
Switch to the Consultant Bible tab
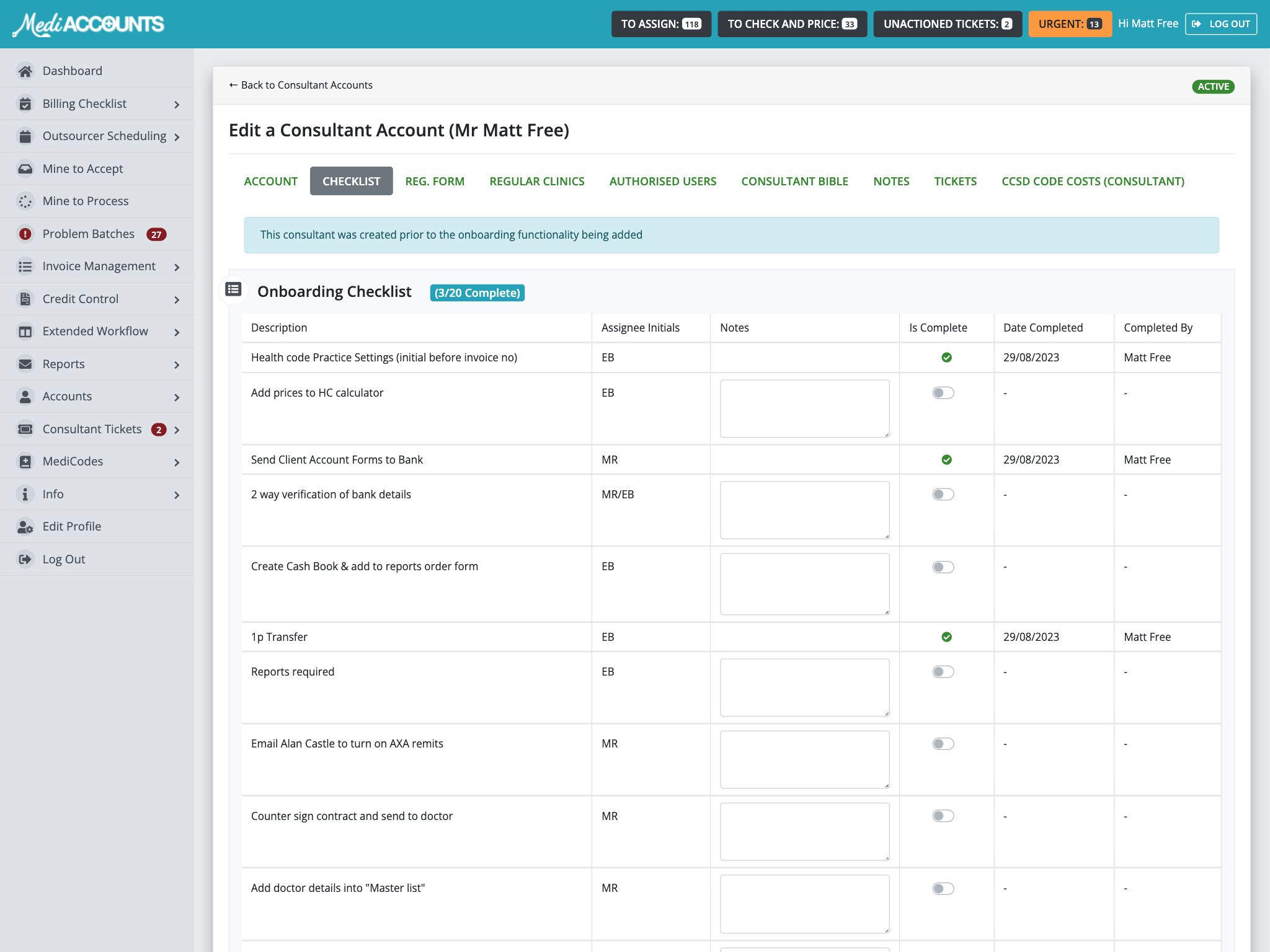click(x=794, y=181)
